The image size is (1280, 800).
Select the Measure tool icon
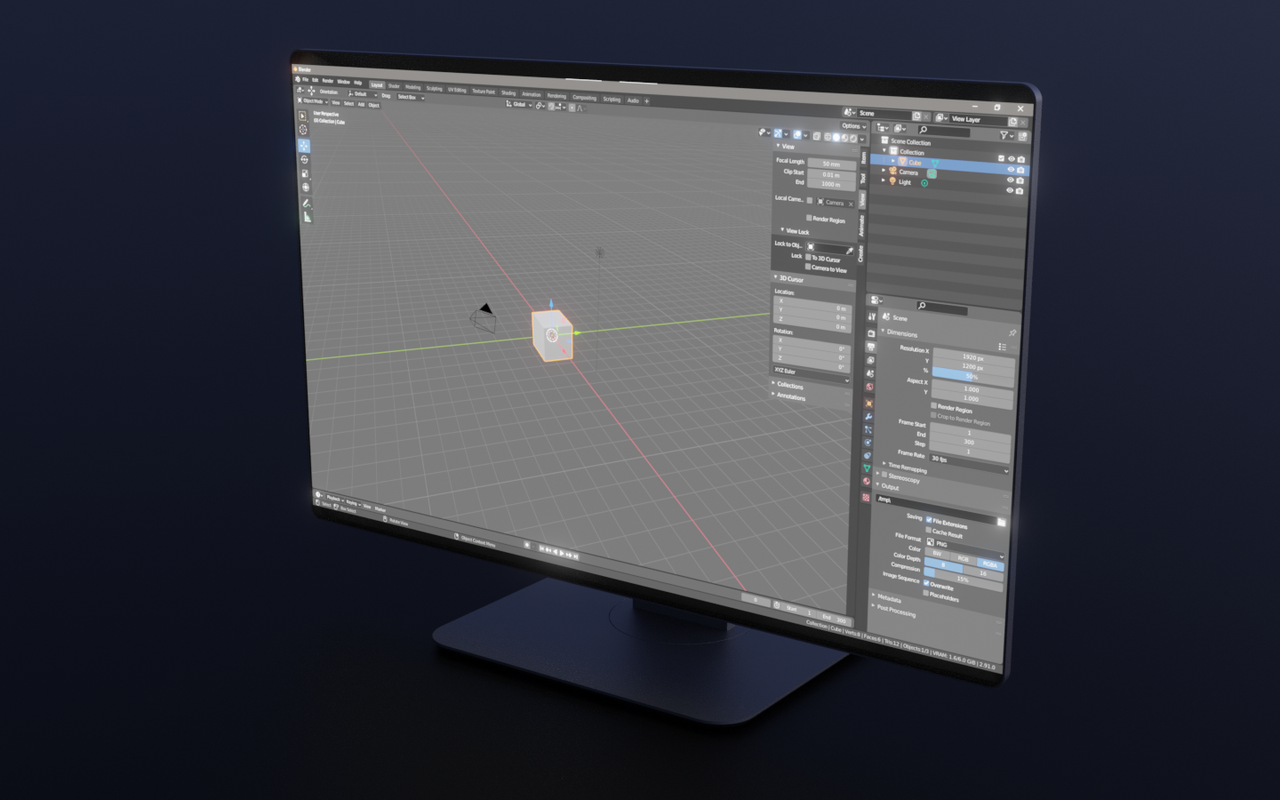[x=307, y=217]
